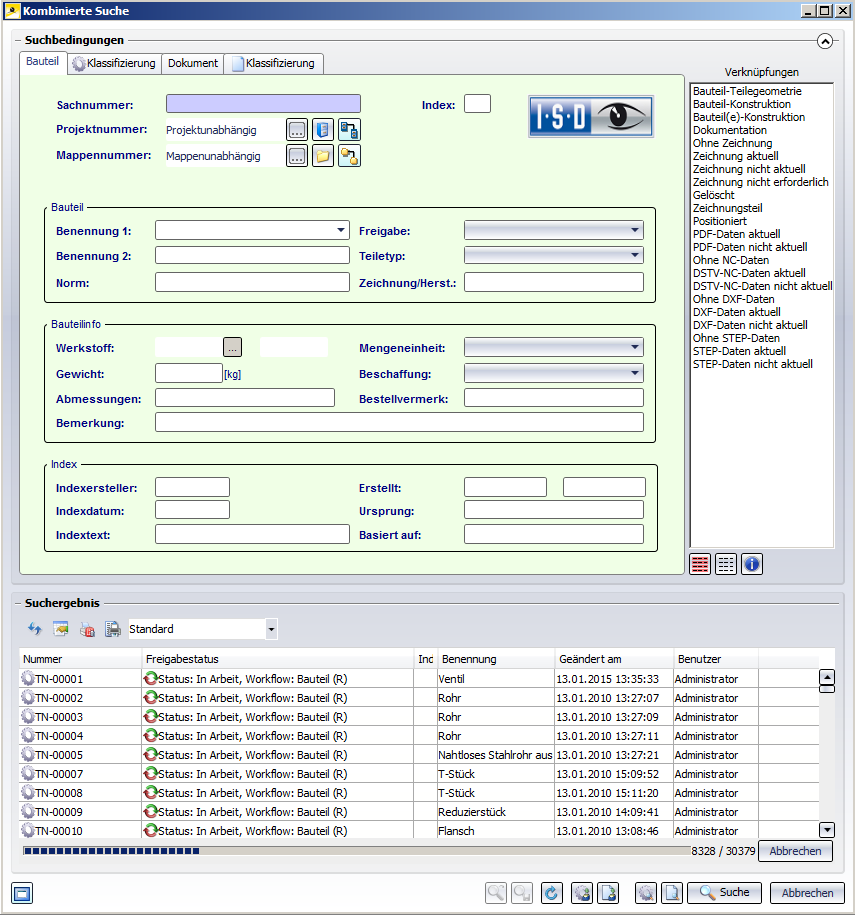Select 'PDF-Daten aktuell' in Verknüpfungen list

736,234
